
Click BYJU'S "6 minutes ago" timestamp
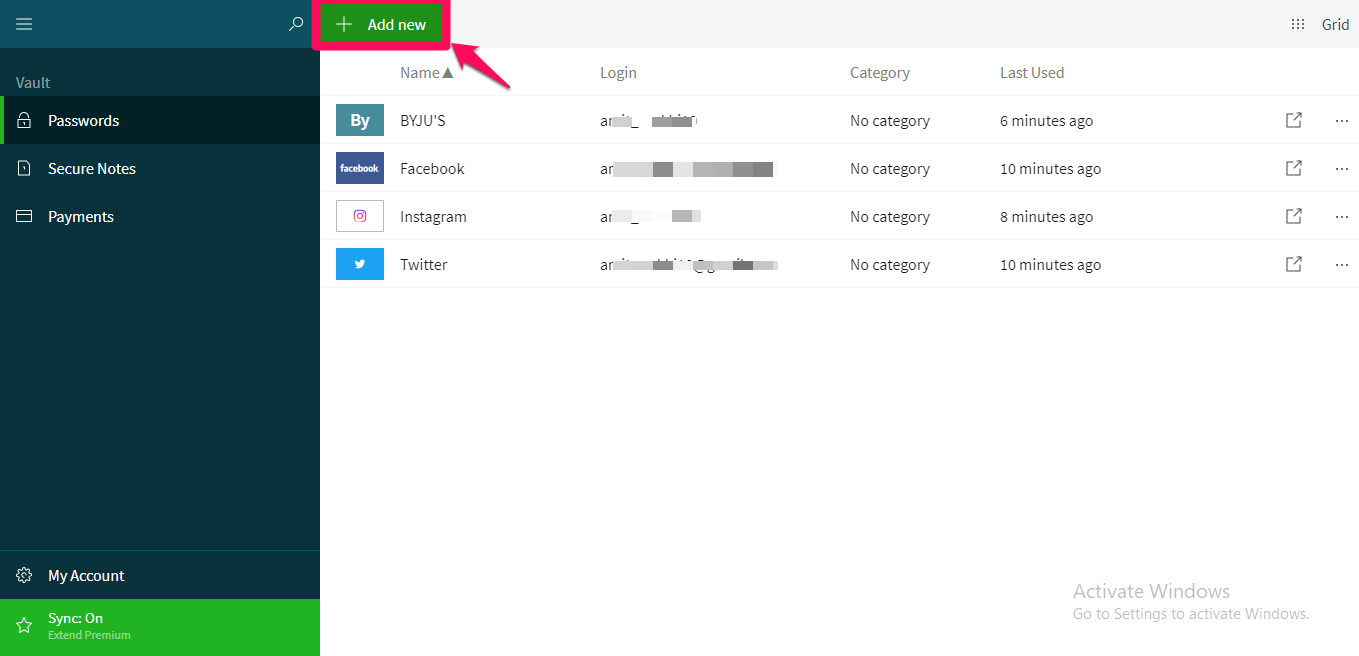[1046, 120]
